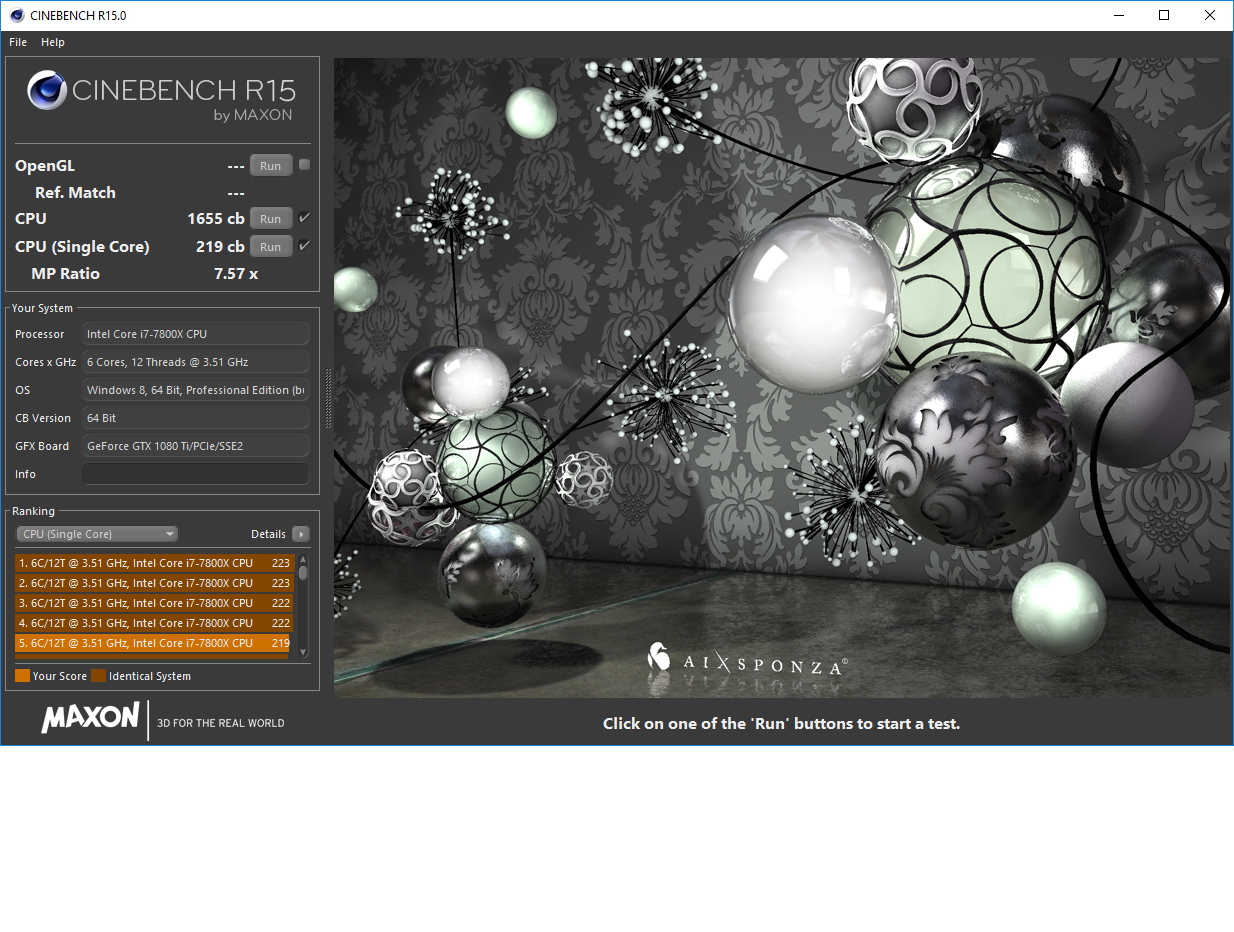Click the MAXON logo at bottom left
The image size is (1234, 932).
point(90,717)
